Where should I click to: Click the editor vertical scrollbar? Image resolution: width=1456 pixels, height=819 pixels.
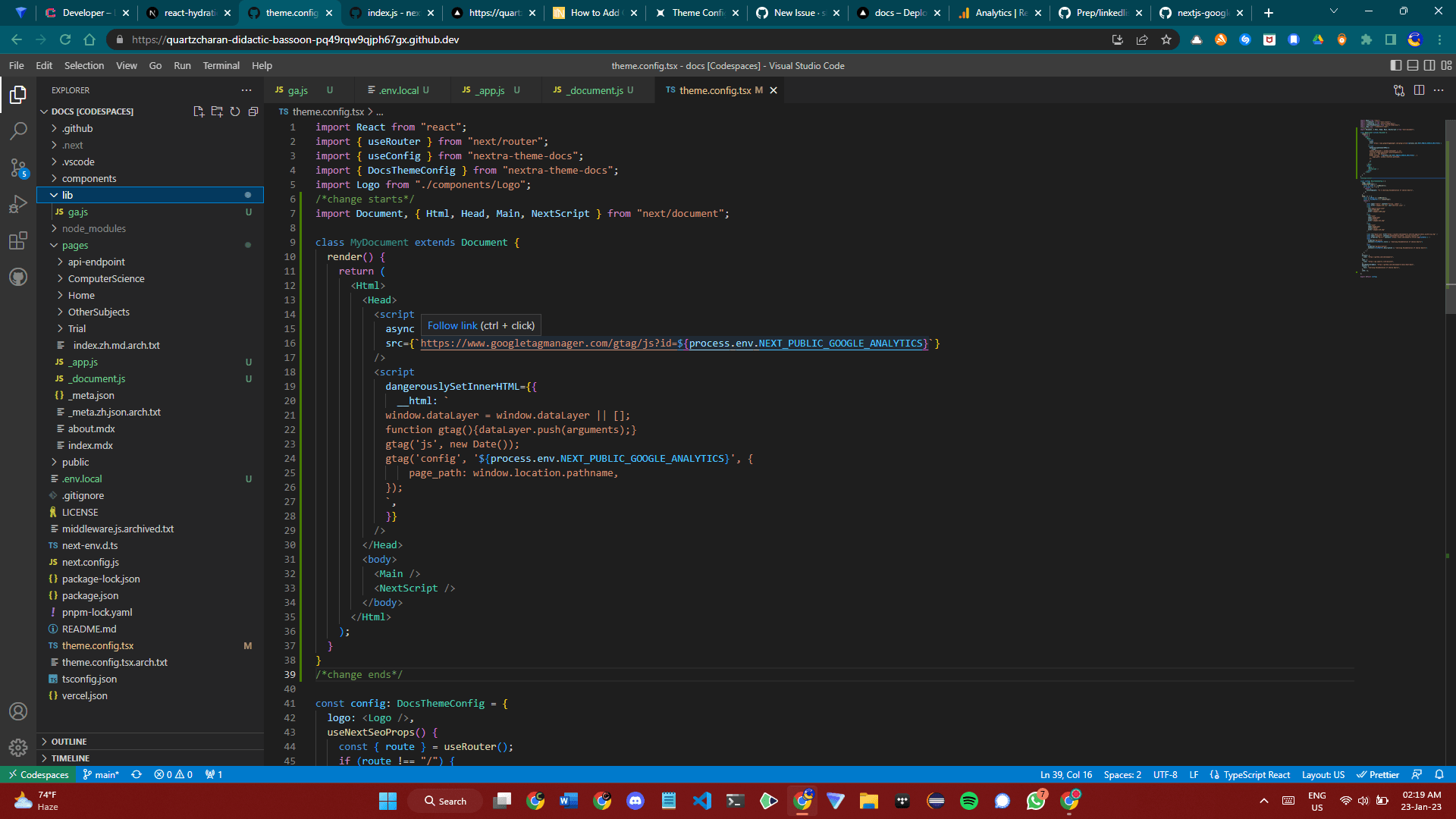pos(1450,220)
